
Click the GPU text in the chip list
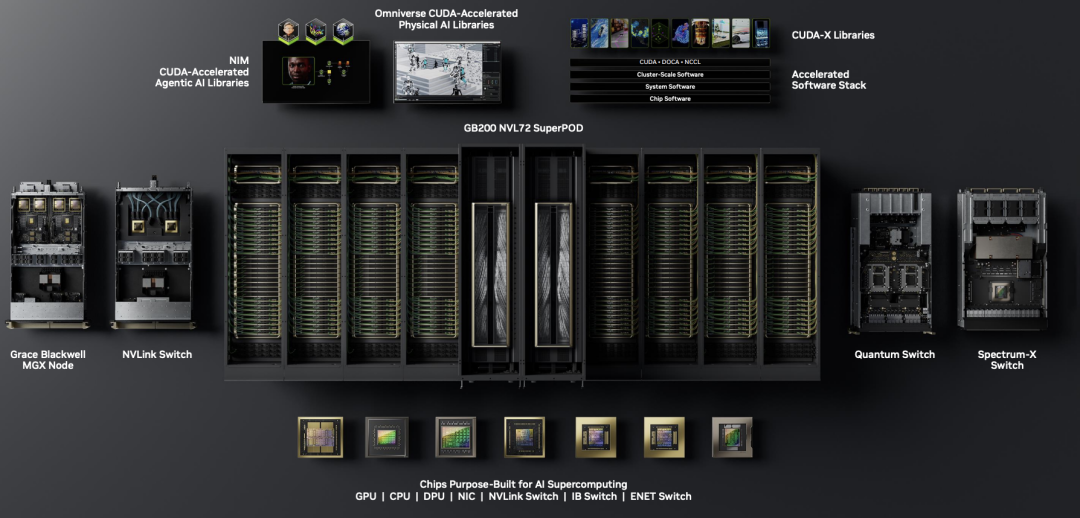(x=366, y=496)
